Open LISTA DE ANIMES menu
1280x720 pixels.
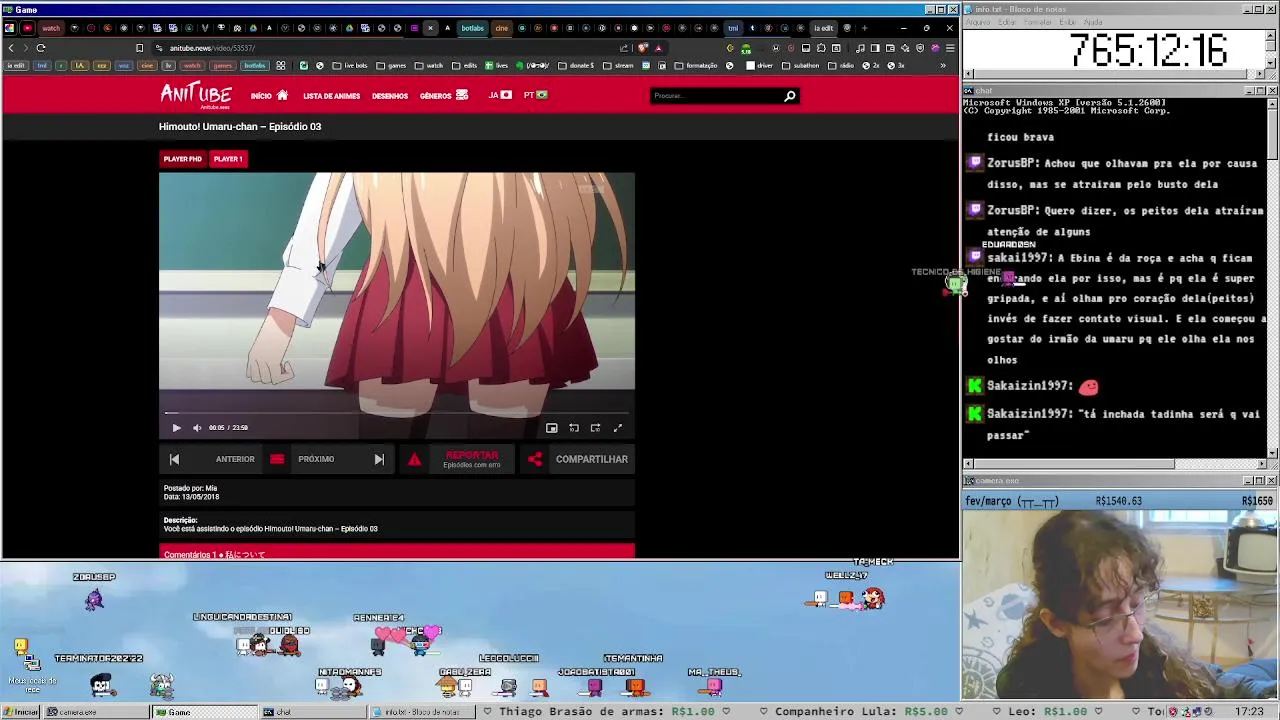pyautogui.click(x=331, y=96)
